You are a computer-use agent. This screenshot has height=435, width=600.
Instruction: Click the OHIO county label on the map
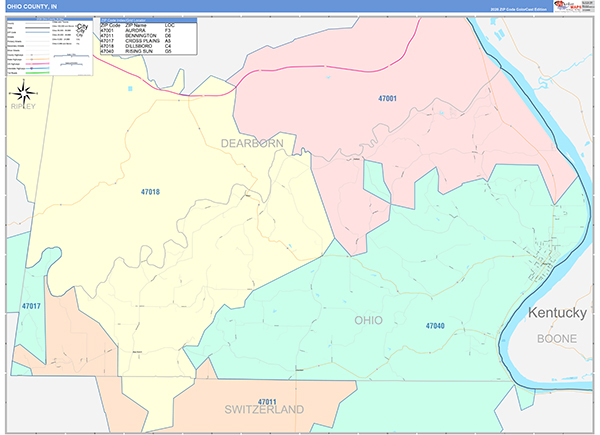pos(368,320)
